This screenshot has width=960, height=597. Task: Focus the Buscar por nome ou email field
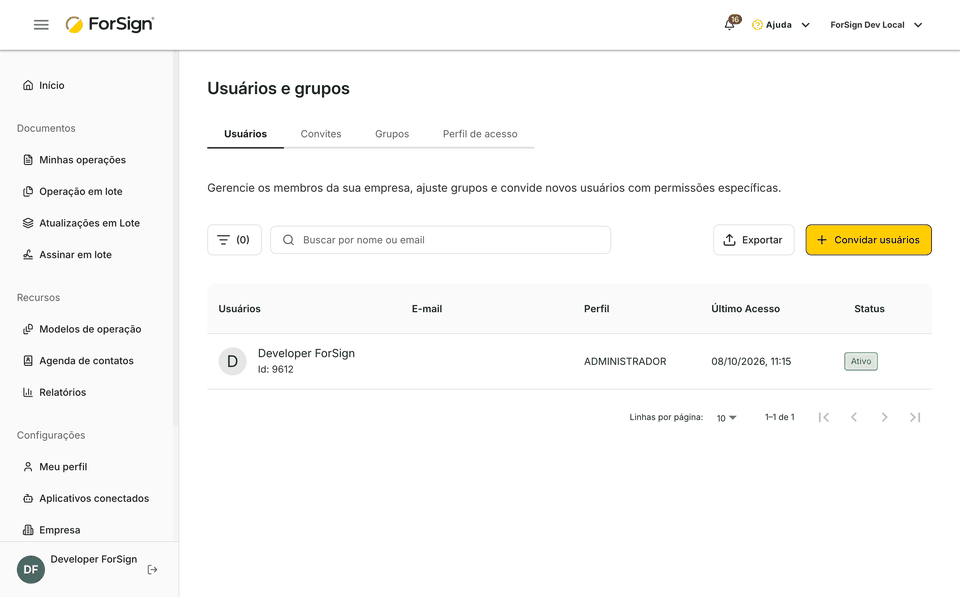(x=440, y=240)
